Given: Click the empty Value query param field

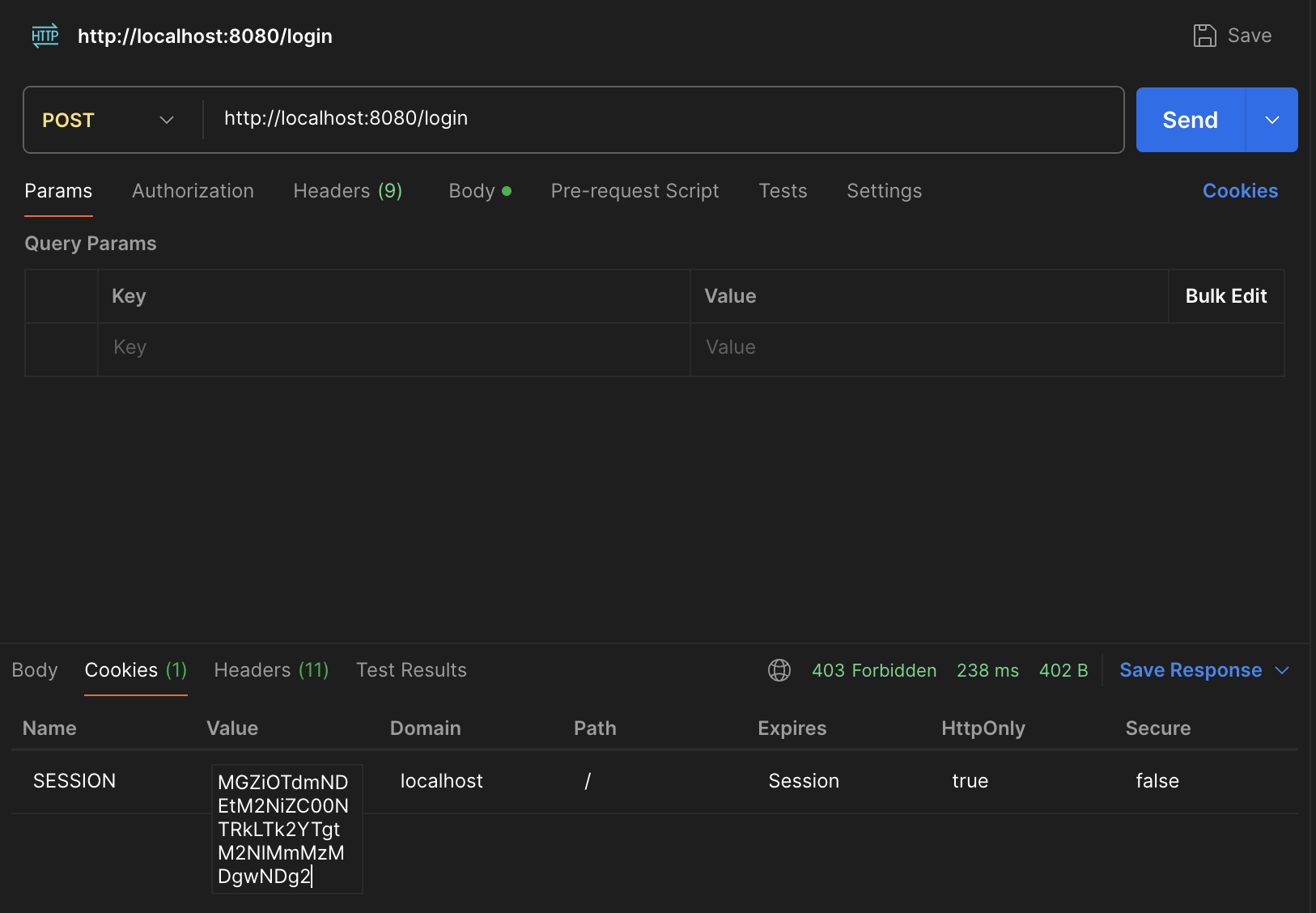Looking at the screenshot, I should point(987,349).
